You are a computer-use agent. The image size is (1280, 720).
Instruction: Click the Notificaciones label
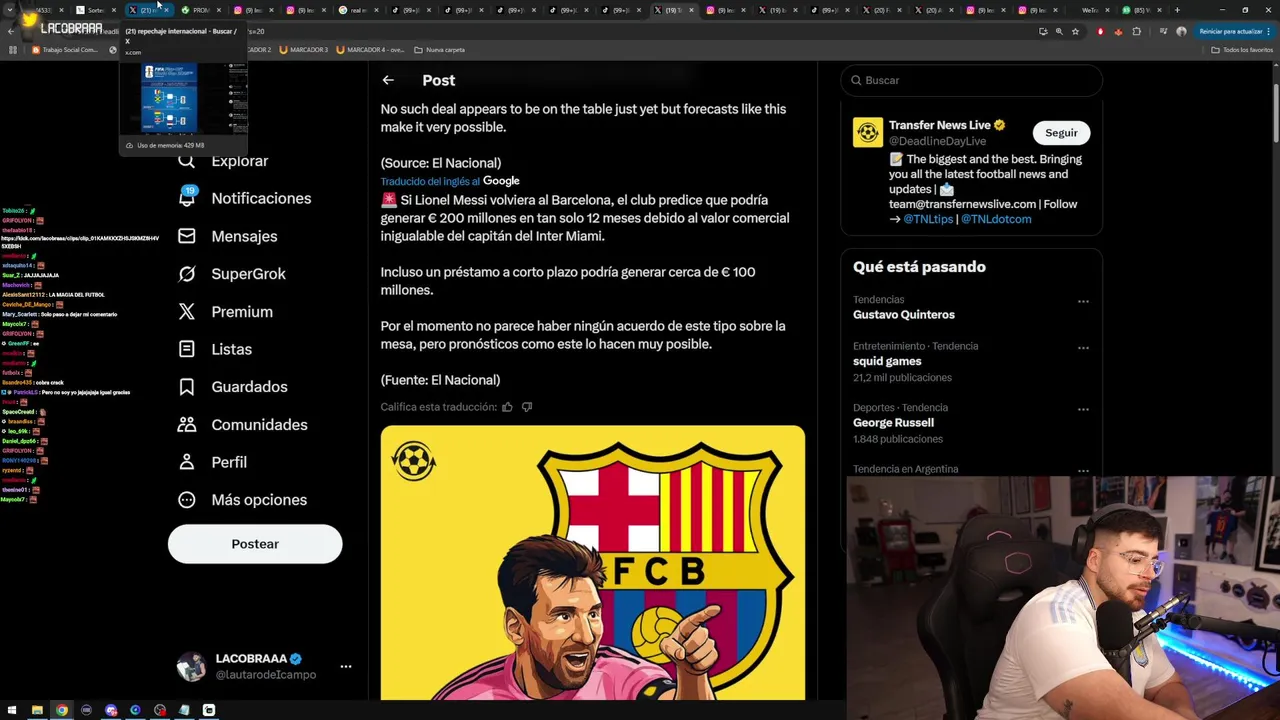261,198
